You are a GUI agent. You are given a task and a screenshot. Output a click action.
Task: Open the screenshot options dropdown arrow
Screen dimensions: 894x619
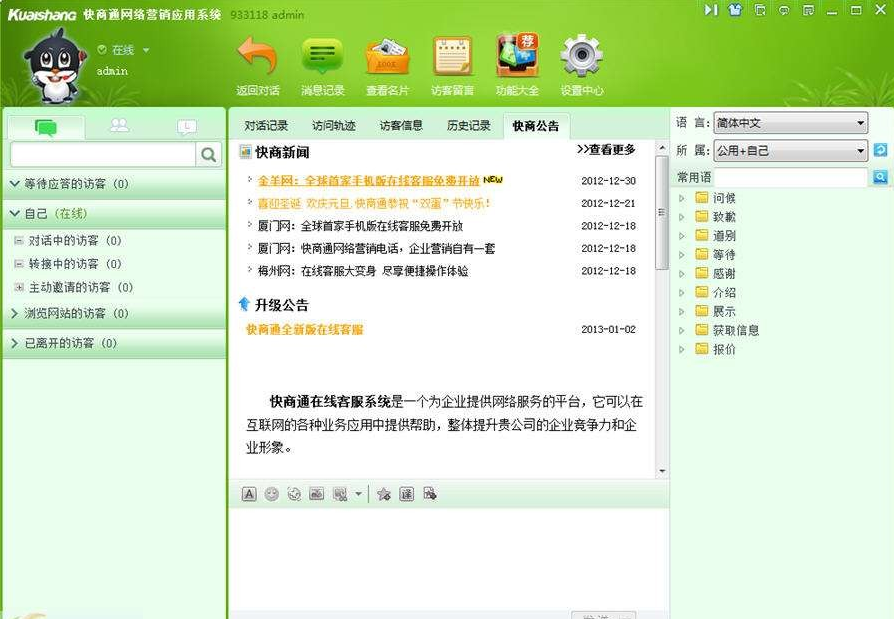359,494
